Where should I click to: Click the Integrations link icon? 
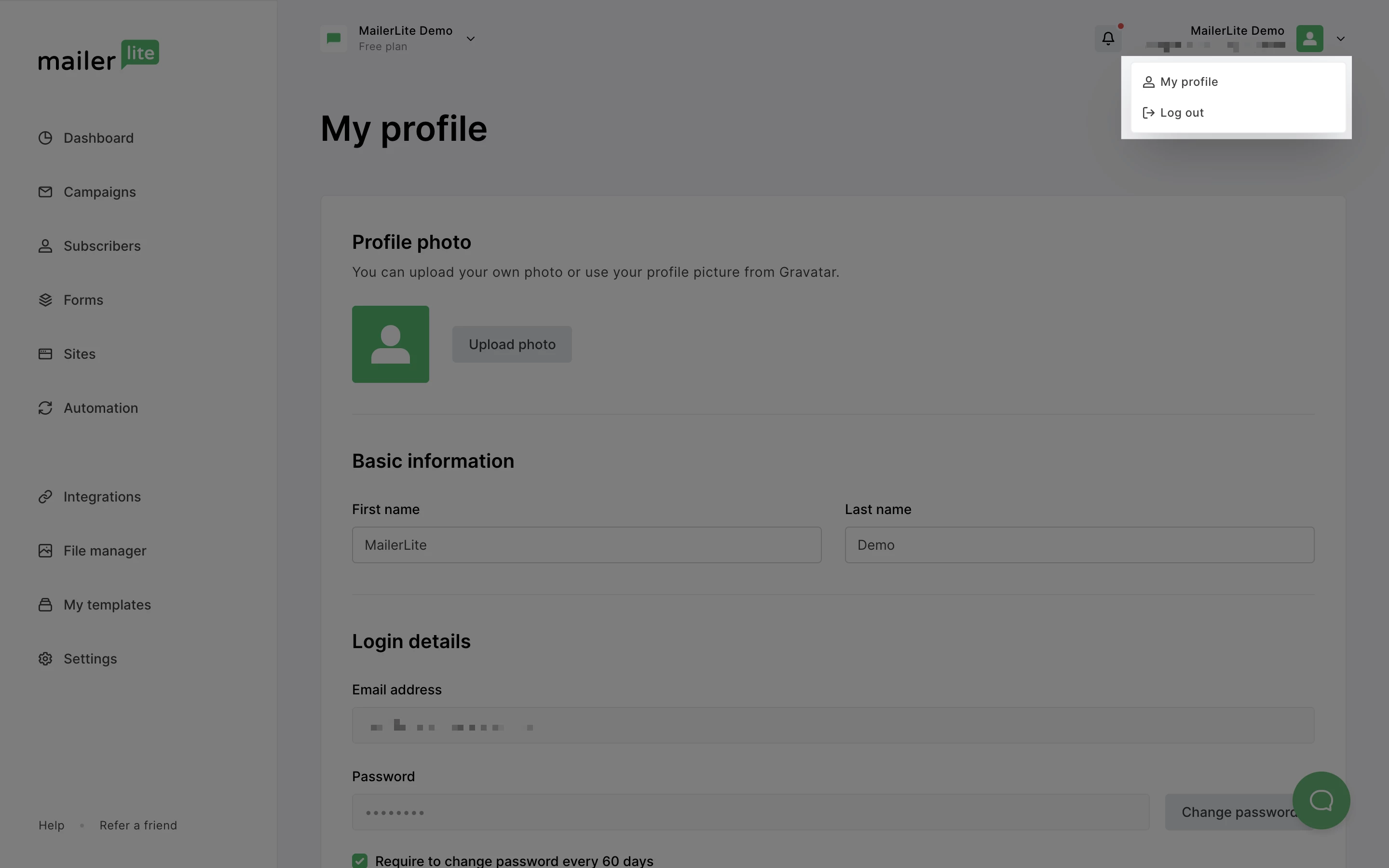[45, 497]
